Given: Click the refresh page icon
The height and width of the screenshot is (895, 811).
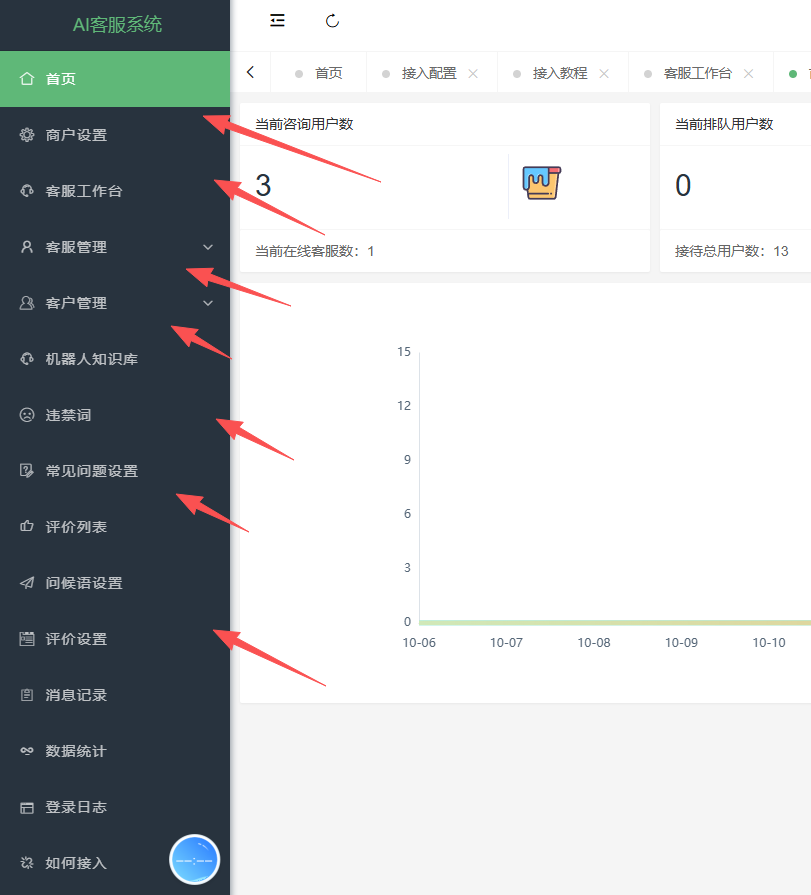Looking at the screenshot, I should [333, 21].
